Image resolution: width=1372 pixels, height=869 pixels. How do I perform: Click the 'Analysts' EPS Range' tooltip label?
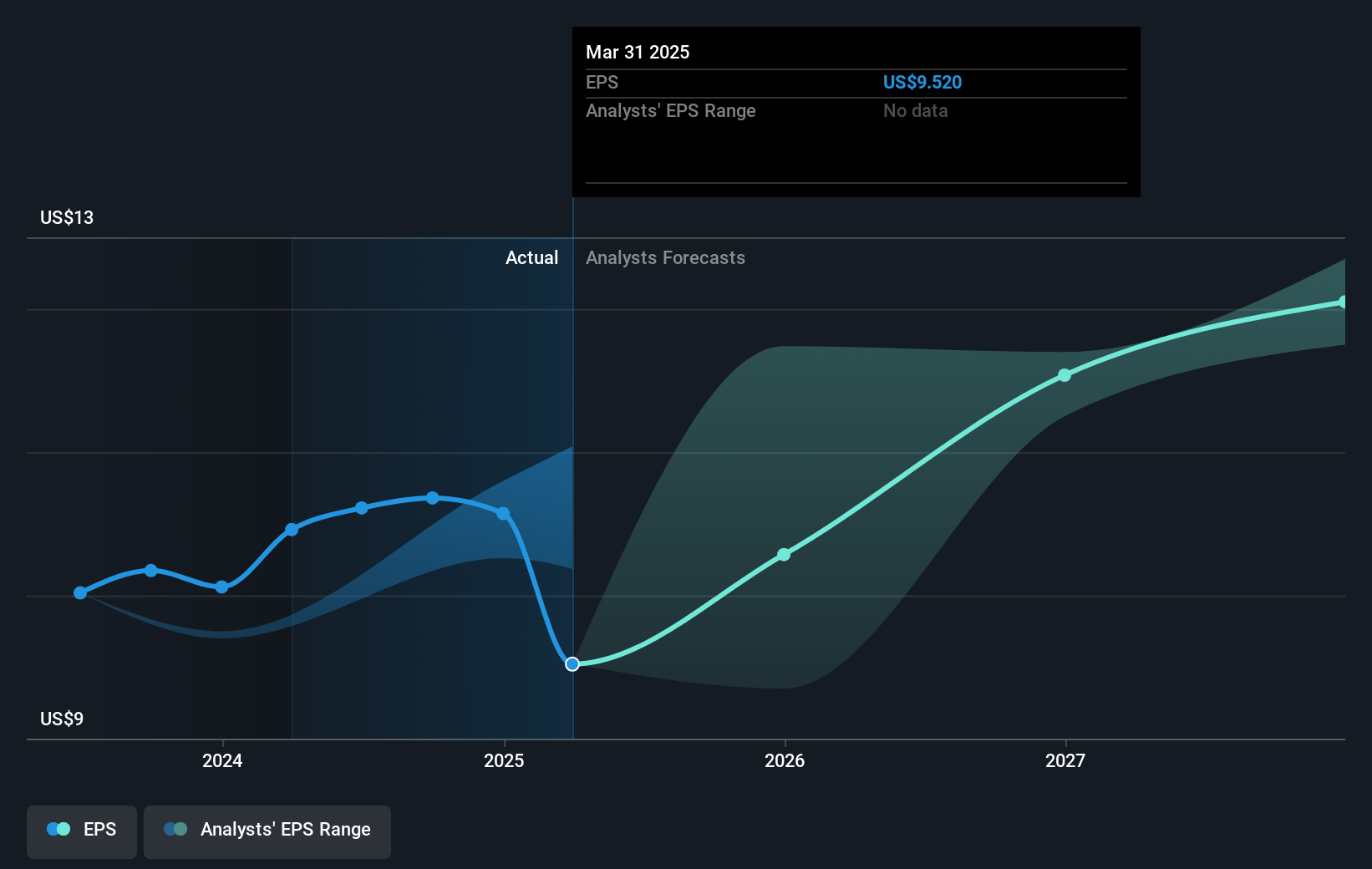tap(670, 110)
